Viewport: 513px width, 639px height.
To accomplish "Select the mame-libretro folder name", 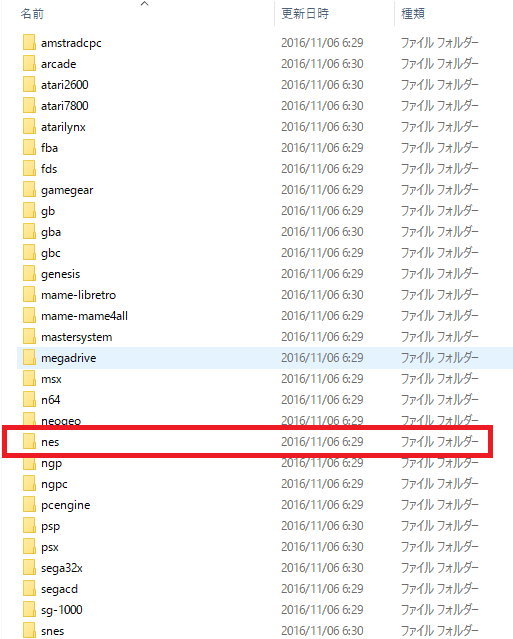I will point(79,295).
